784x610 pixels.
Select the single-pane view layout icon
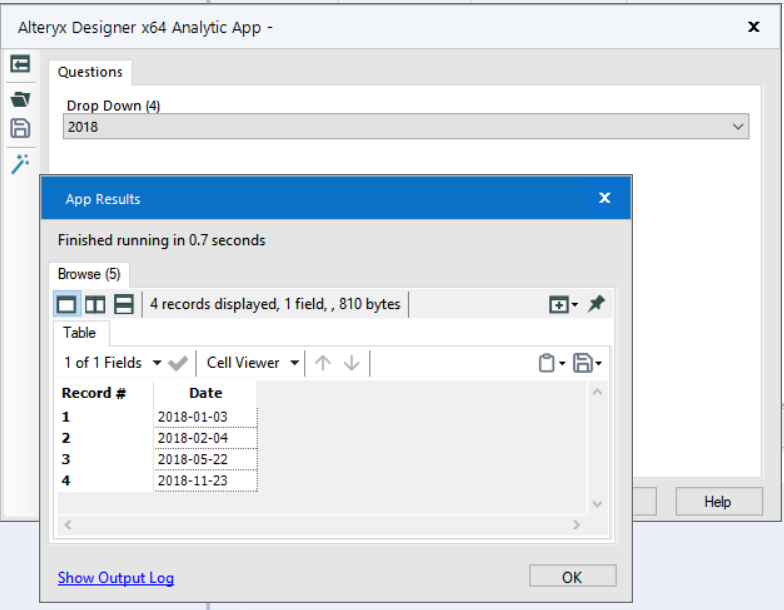pyautogui.click(x=66, y=304)
